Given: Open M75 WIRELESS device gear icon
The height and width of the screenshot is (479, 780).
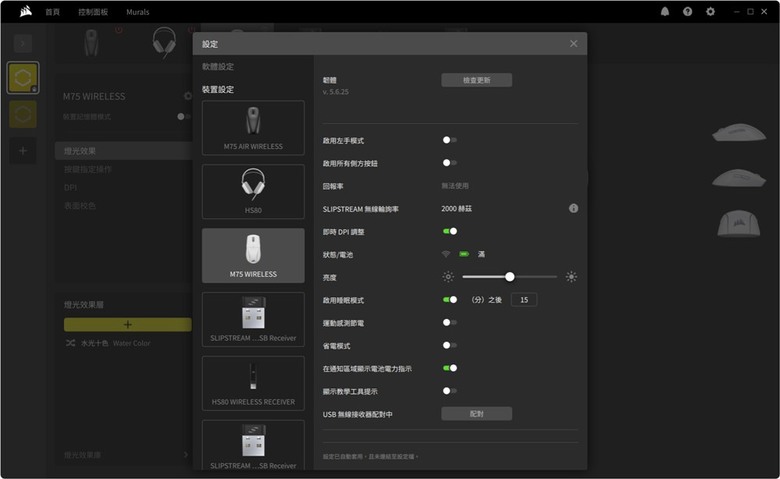Looking at the screenshot, I should [x=188, y=96].
